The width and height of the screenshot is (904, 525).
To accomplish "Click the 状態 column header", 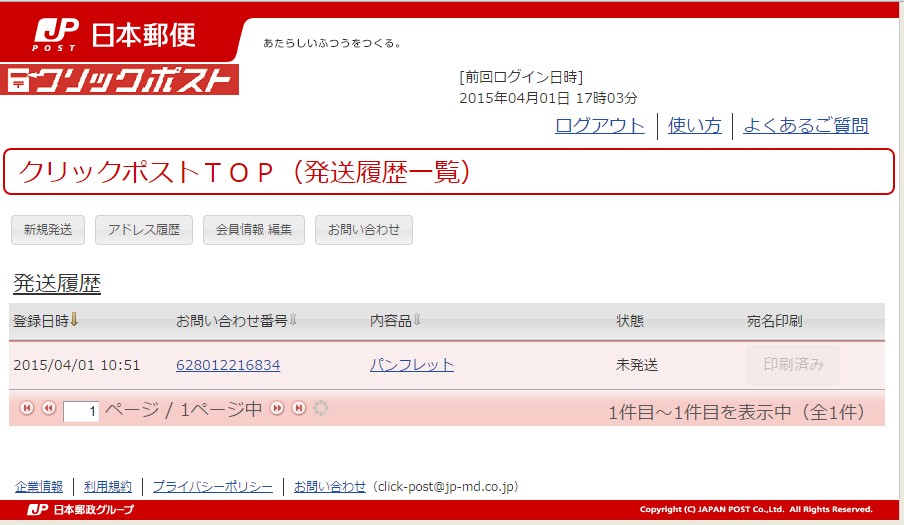I will click(x=630, y=321).
